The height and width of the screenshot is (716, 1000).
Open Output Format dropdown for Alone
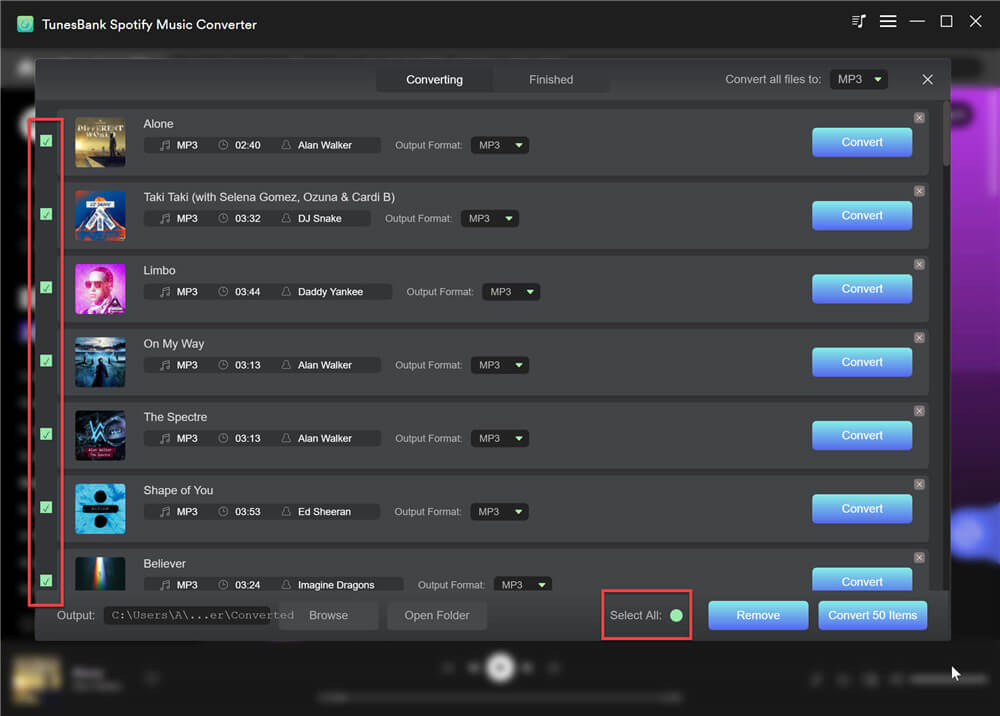coord(499,145)
